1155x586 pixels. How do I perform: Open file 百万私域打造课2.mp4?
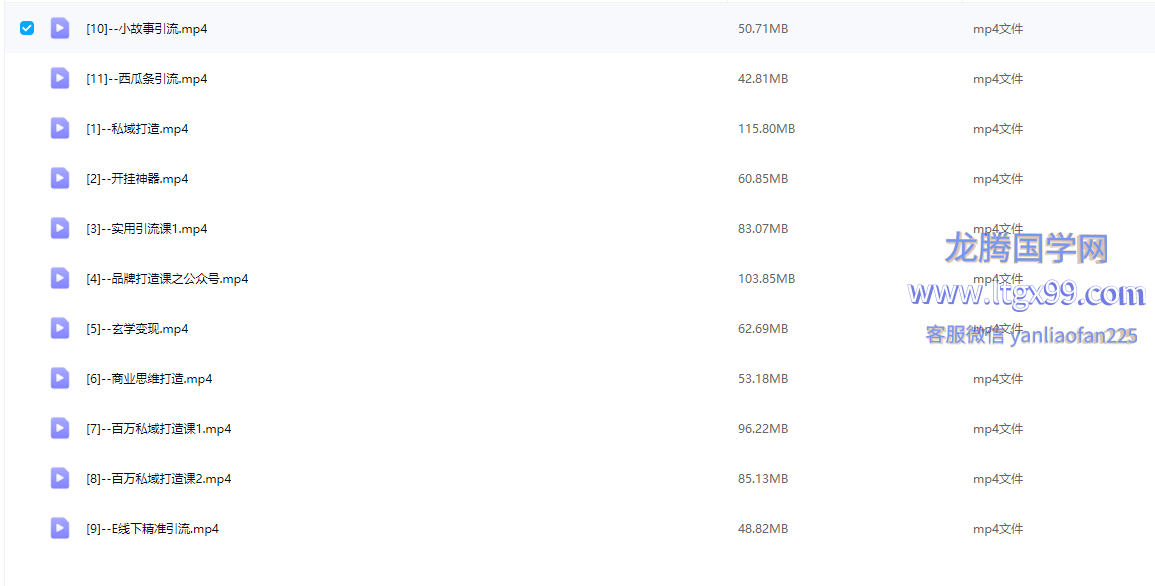click(x=158, y=479)
